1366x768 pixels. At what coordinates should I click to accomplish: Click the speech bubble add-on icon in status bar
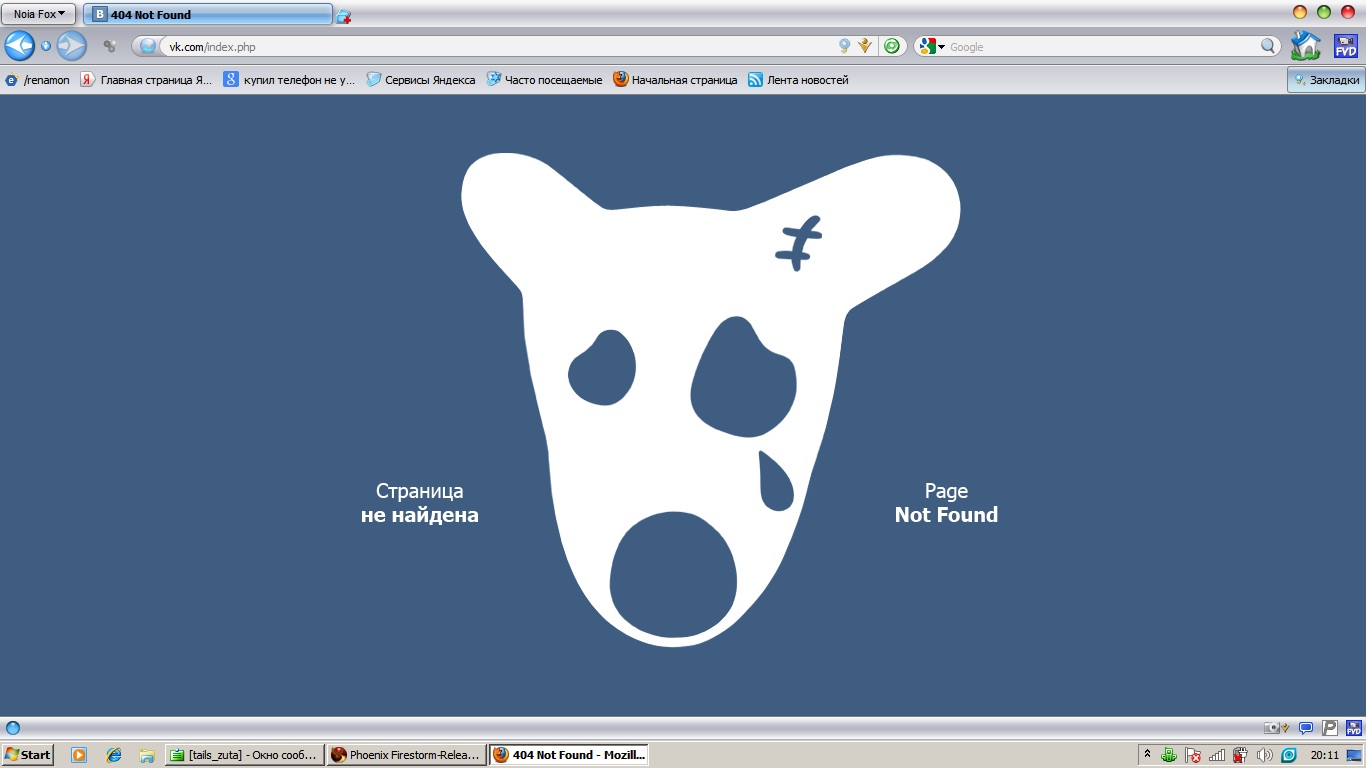click(1305, 728)
